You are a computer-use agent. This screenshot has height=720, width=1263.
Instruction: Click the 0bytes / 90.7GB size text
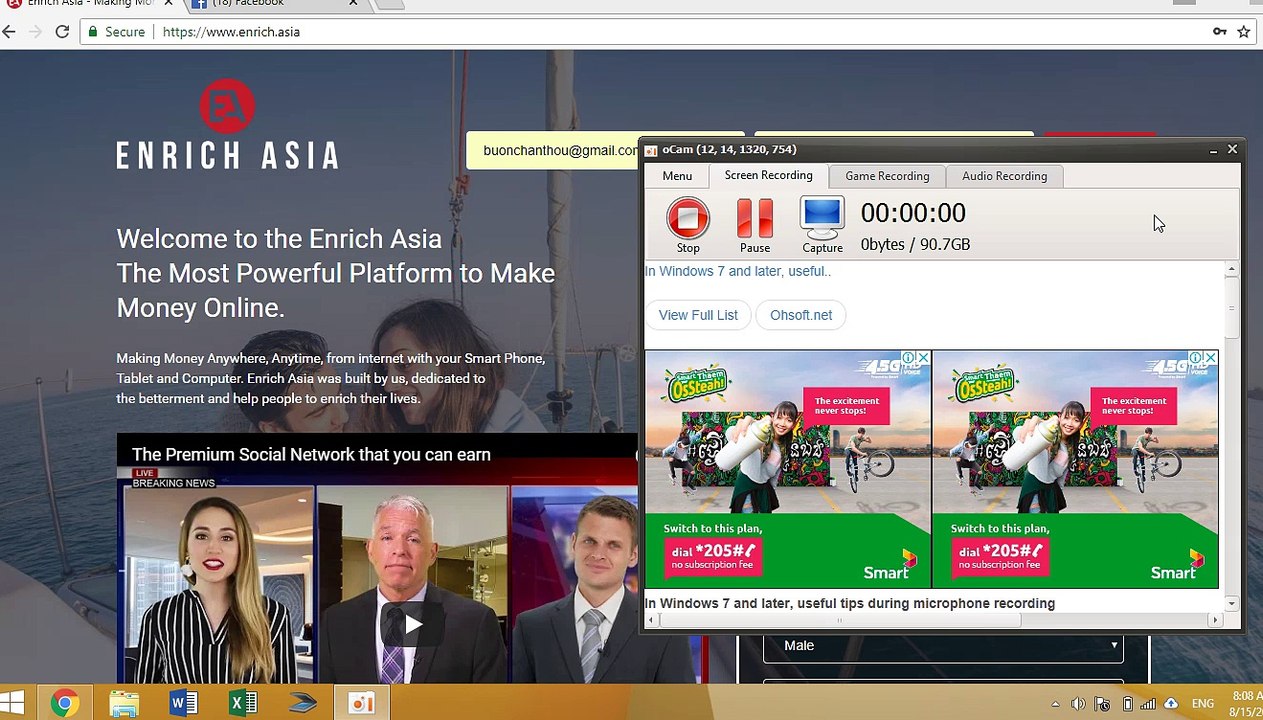pyautogui.click(x=915, y=244)
